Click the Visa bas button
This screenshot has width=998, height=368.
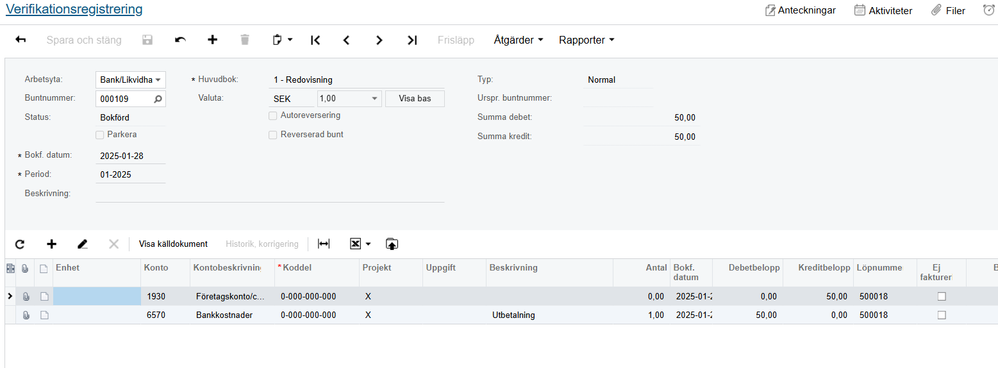pos(415,99)
